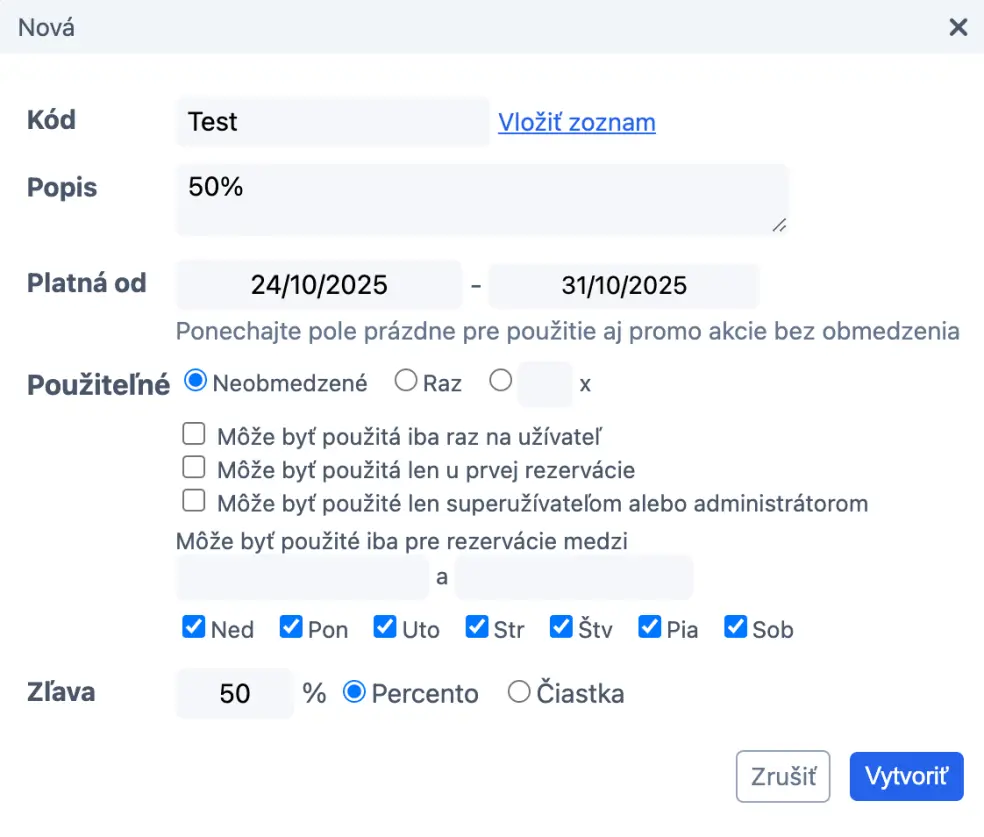Choose Čiastka as discount type
Viewport: 984px width, 837px height.
[519, 692]
